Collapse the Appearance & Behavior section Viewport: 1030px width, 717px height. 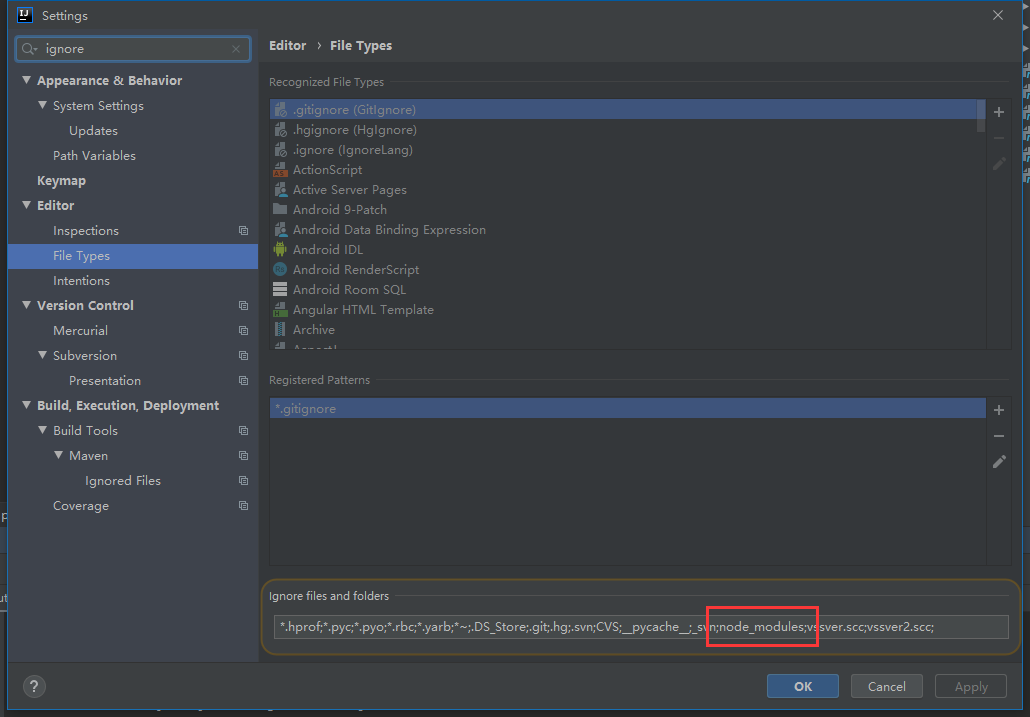pyautogui.click(x=25, y=80)
